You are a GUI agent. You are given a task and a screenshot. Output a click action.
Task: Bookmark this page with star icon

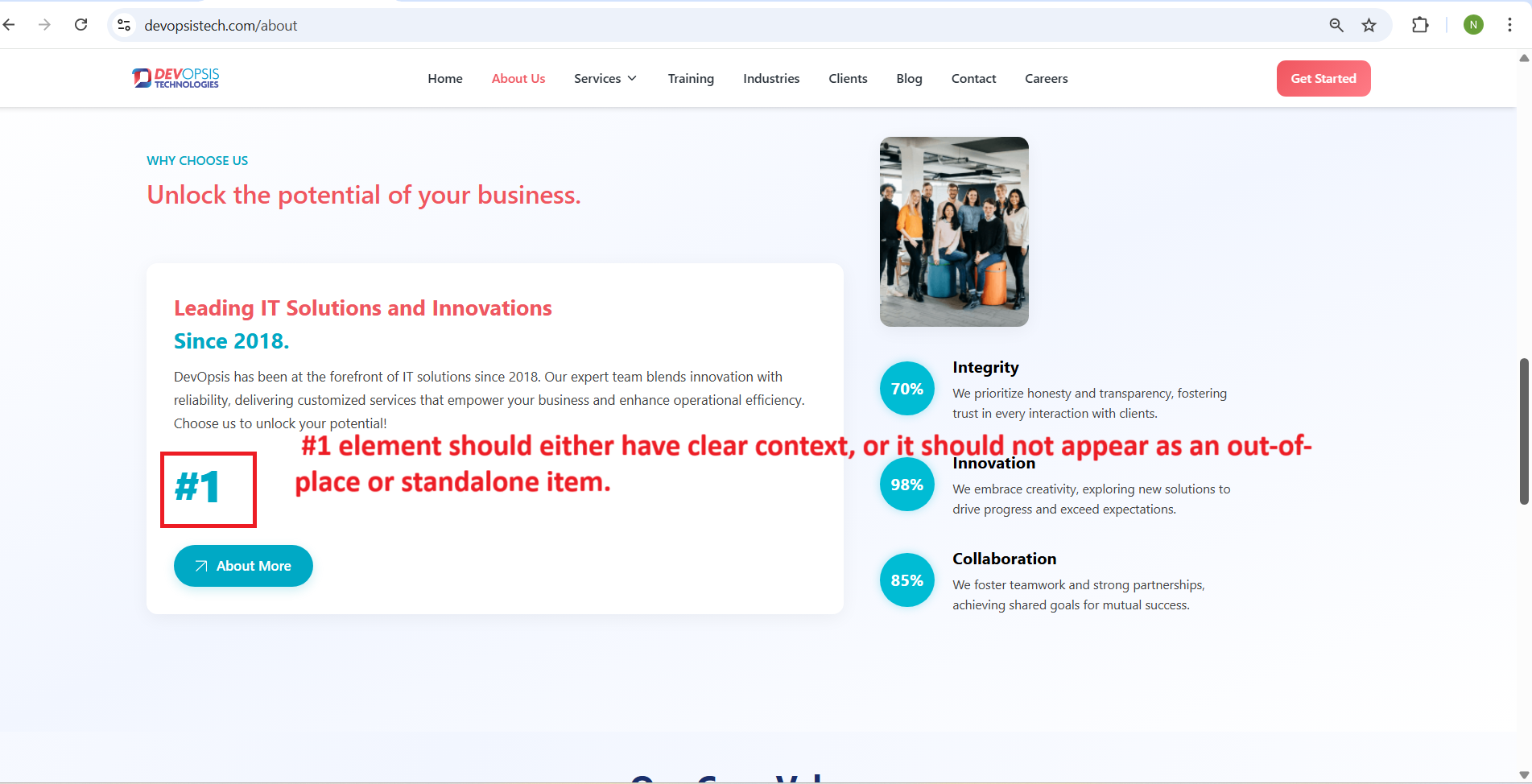1369,25
